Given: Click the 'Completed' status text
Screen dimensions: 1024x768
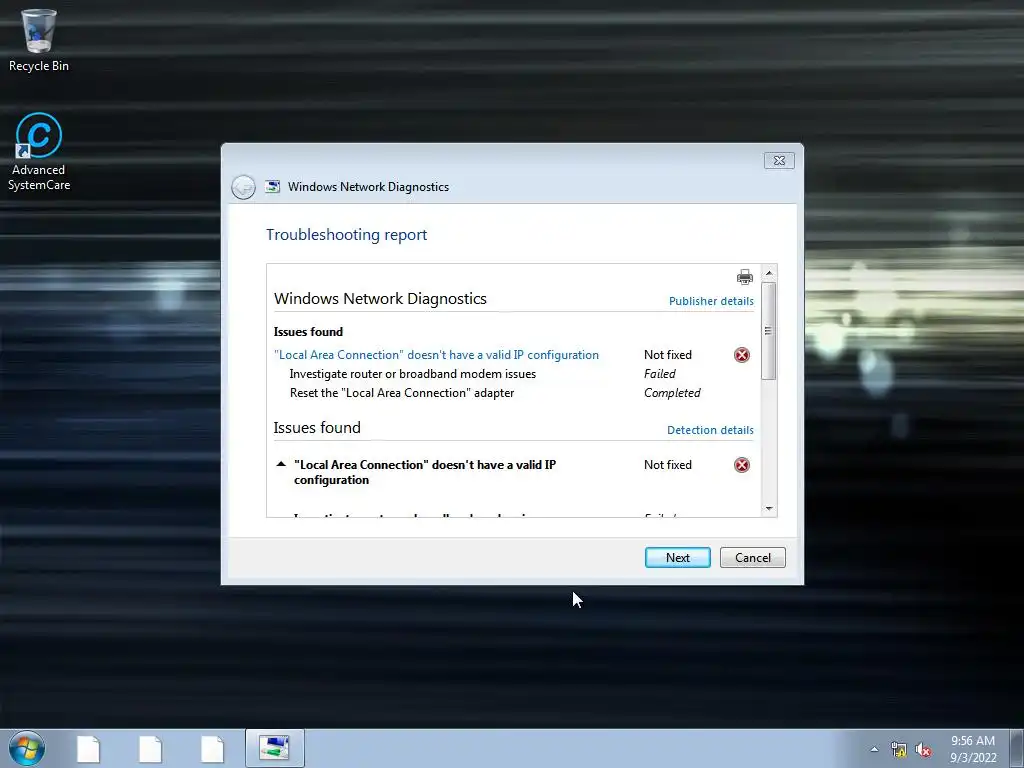Looking at the screenshot, I should [x=672, y=392].
